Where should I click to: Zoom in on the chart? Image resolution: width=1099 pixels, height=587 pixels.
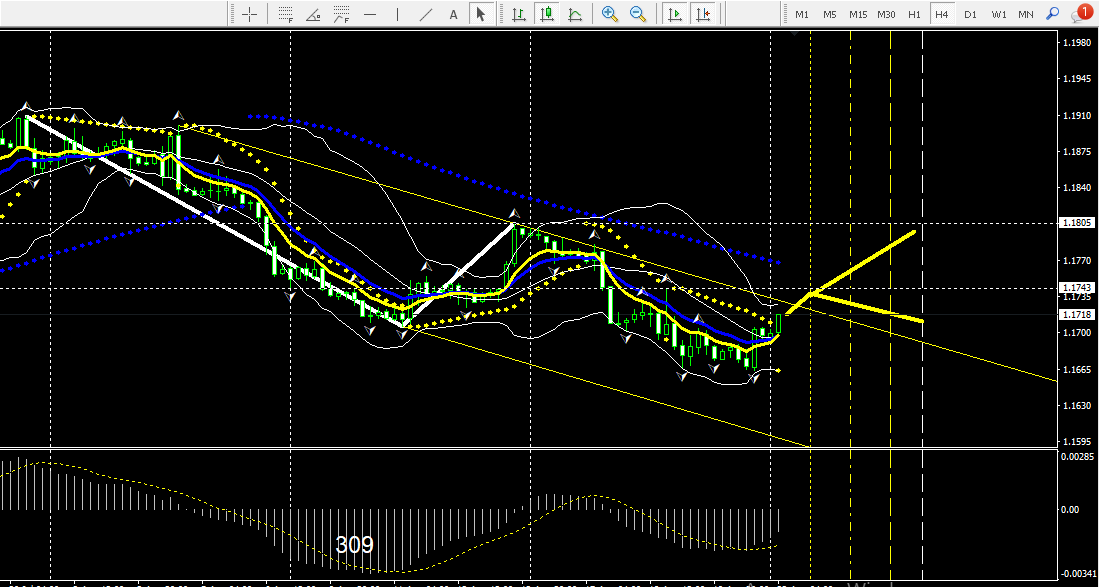609,14
